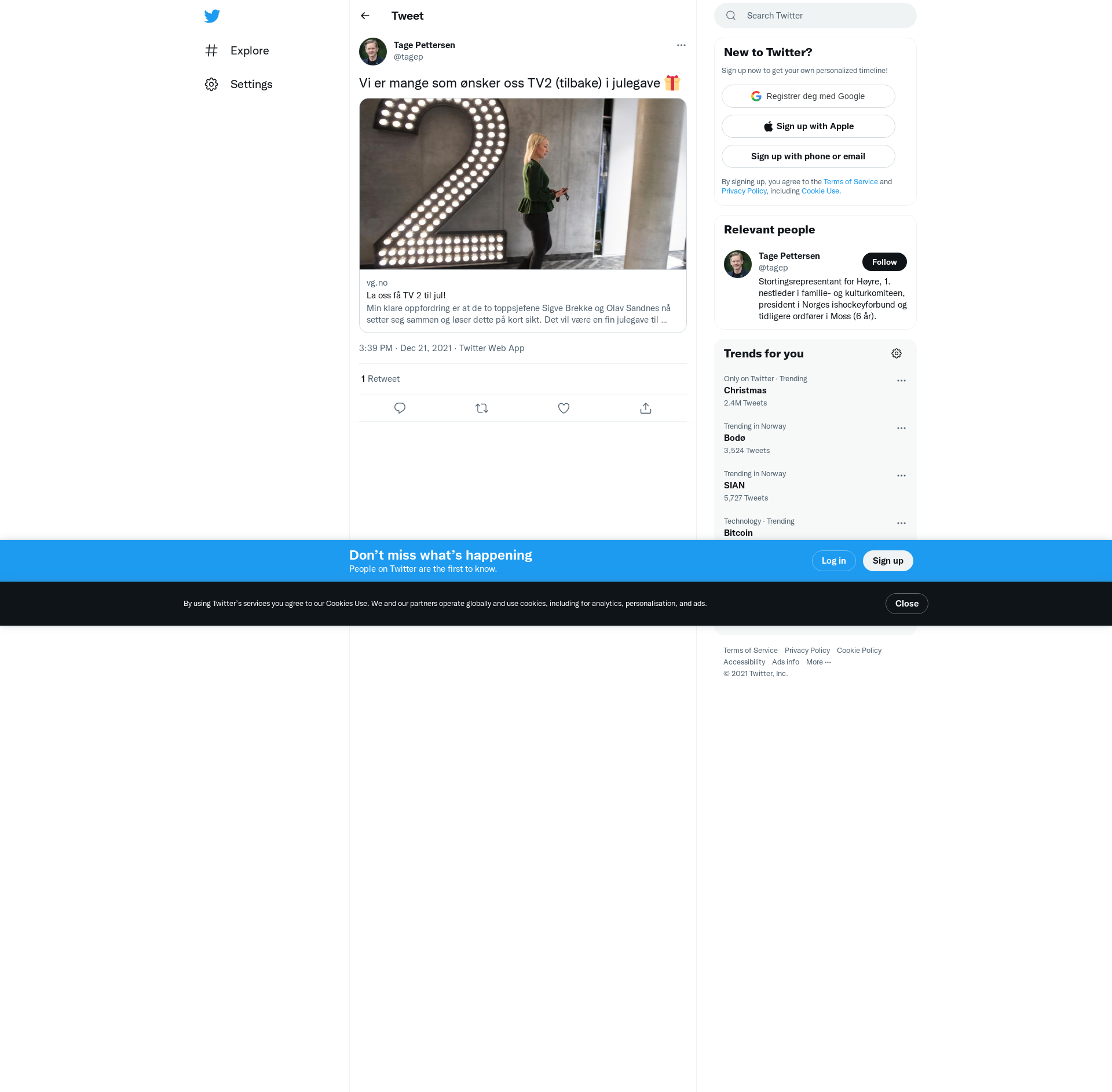Open the footer Terms of Service link

751,651
